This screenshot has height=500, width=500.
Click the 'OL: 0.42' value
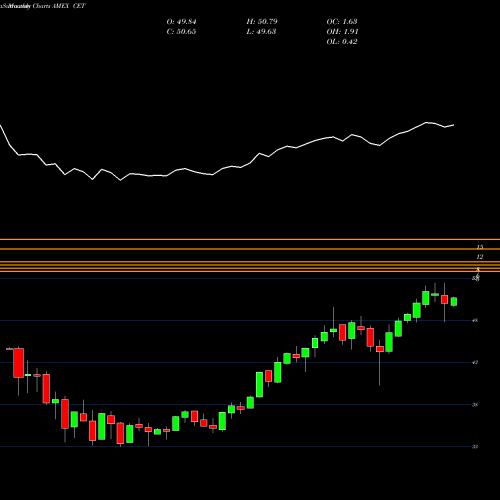click(342, 42)
